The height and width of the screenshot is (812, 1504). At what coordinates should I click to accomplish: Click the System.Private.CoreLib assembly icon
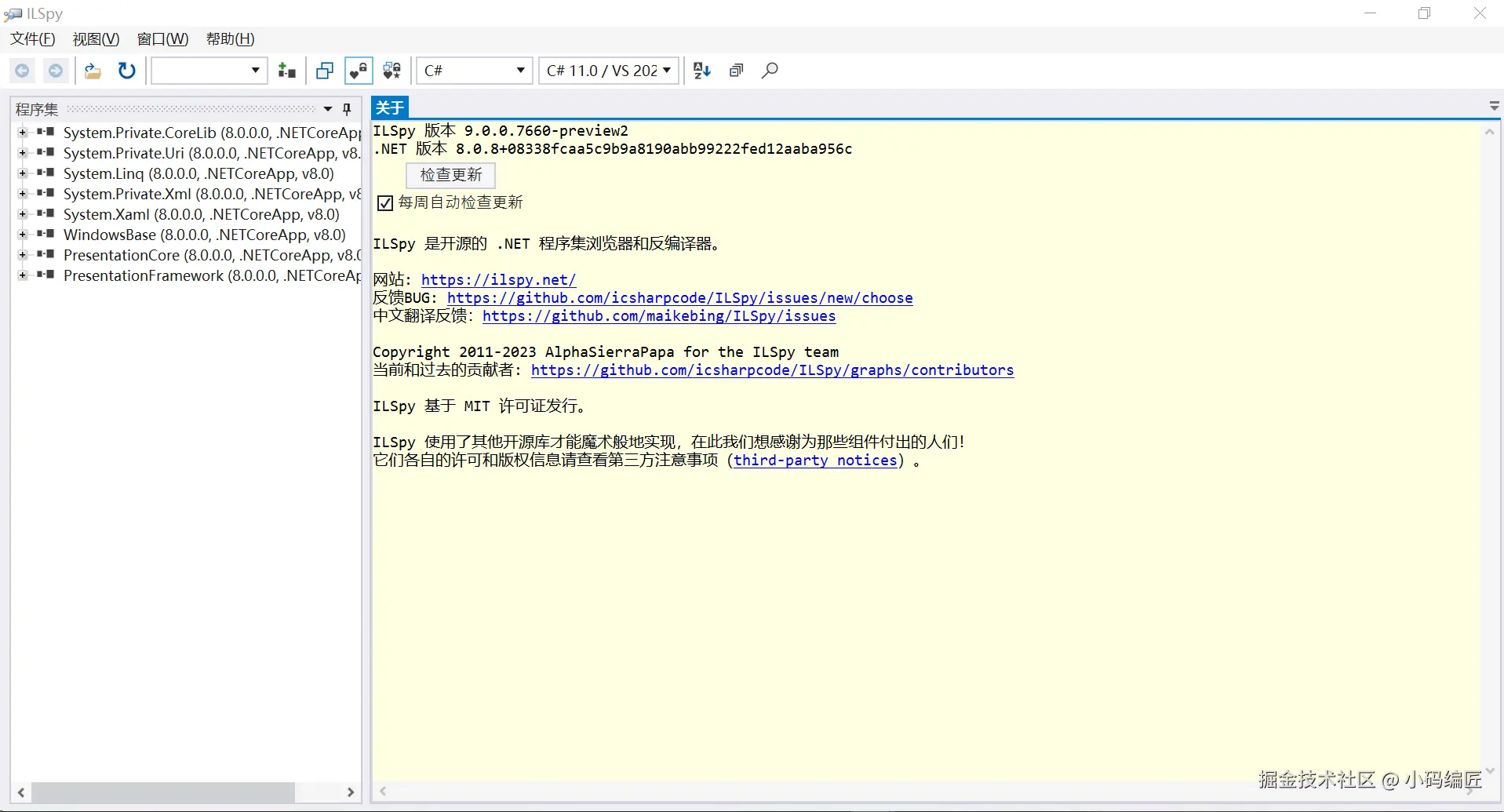(46, 132)
